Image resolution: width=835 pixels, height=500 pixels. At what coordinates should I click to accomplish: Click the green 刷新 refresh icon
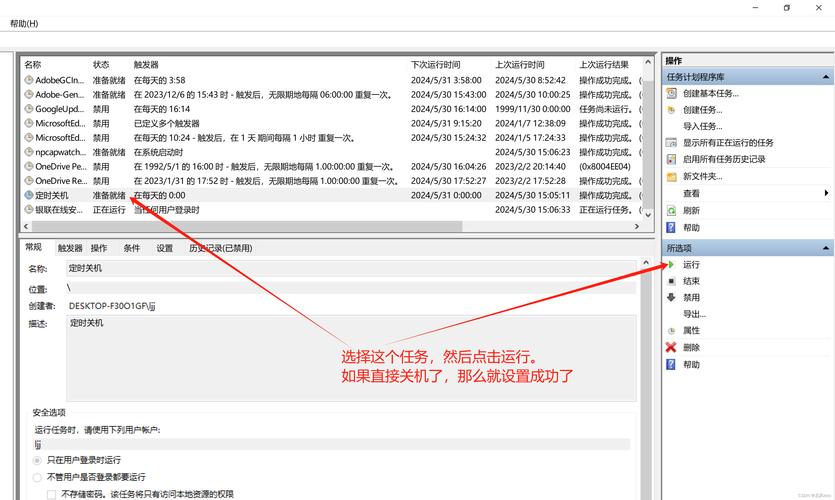[672, 210]
